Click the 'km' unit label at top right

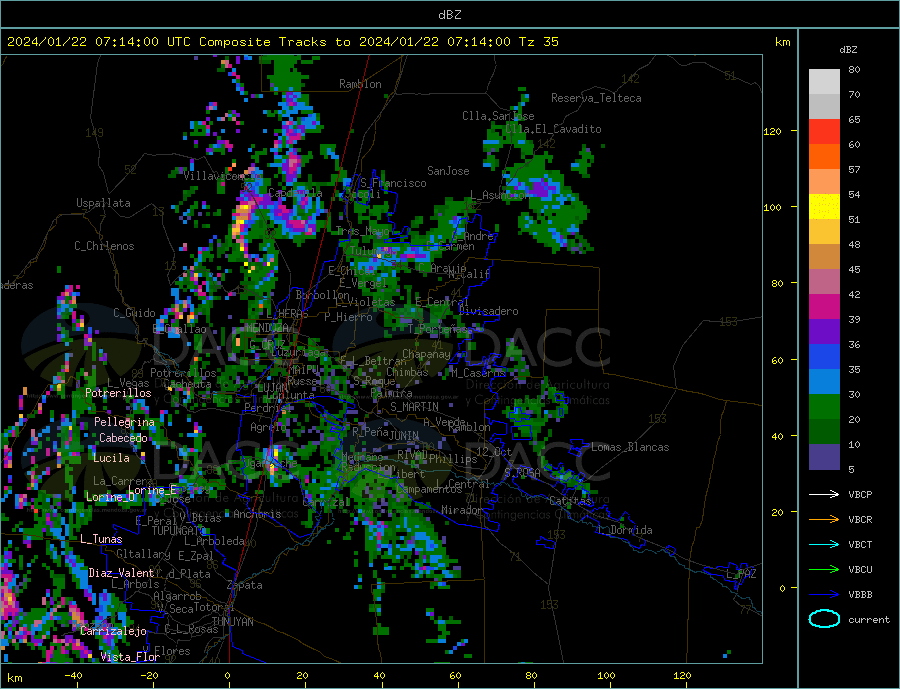(x=782, y=42)
